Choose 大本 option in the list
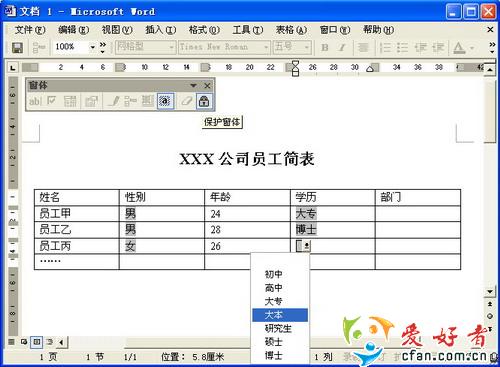The width and height of the screenshot is (500, 367). [280, 315]
